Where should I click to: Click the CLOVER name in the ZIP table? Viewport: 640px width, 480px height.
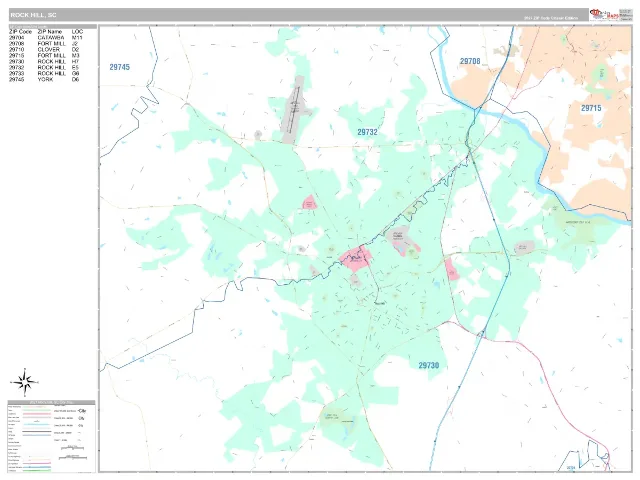[x=49, y=49]
